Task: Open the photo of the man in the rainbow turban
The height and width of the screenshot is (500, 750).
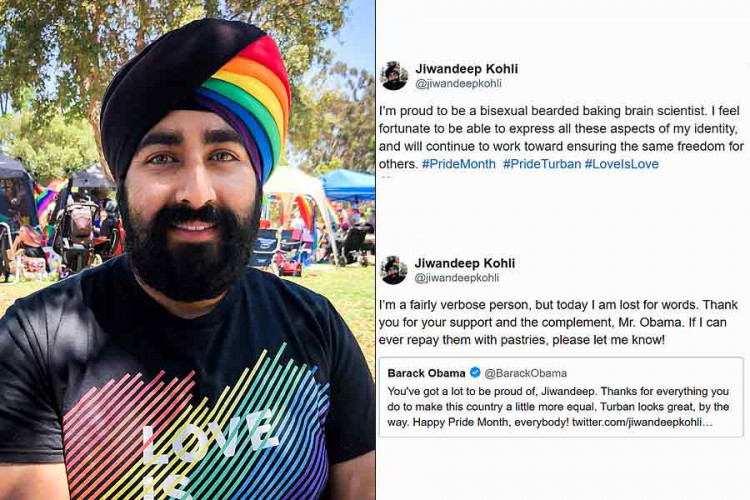Action: (x=188, y=250)
